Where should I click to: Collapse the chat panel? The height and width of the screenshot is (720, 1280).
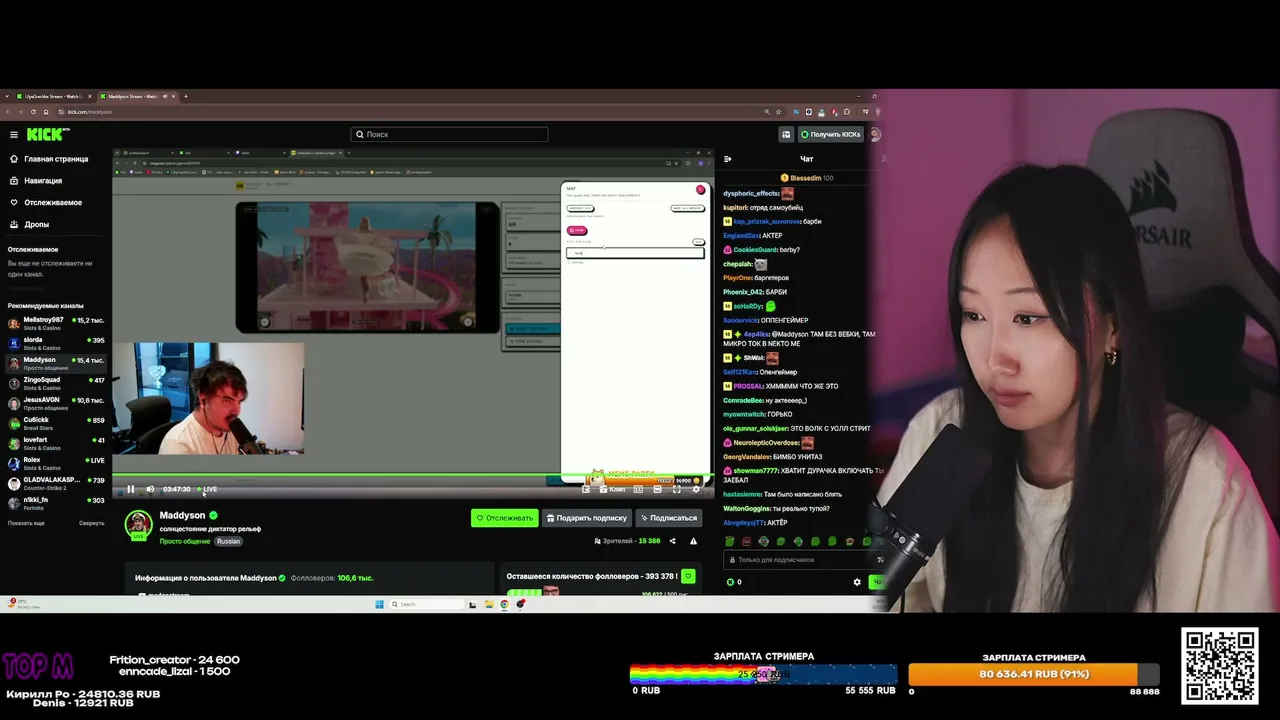click(728, 159)
